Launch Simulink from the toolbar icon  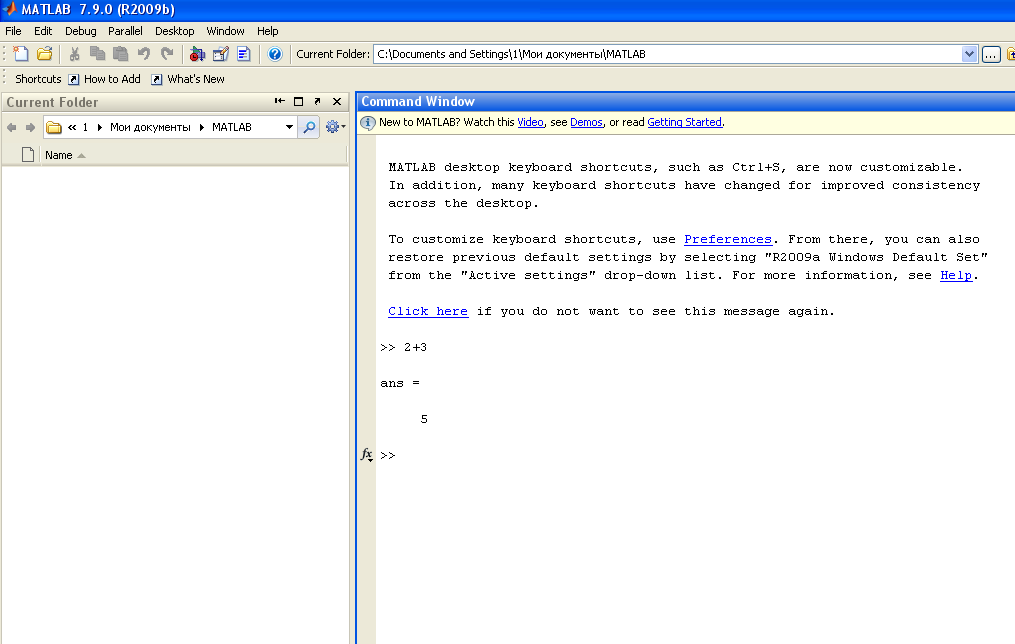197,54
